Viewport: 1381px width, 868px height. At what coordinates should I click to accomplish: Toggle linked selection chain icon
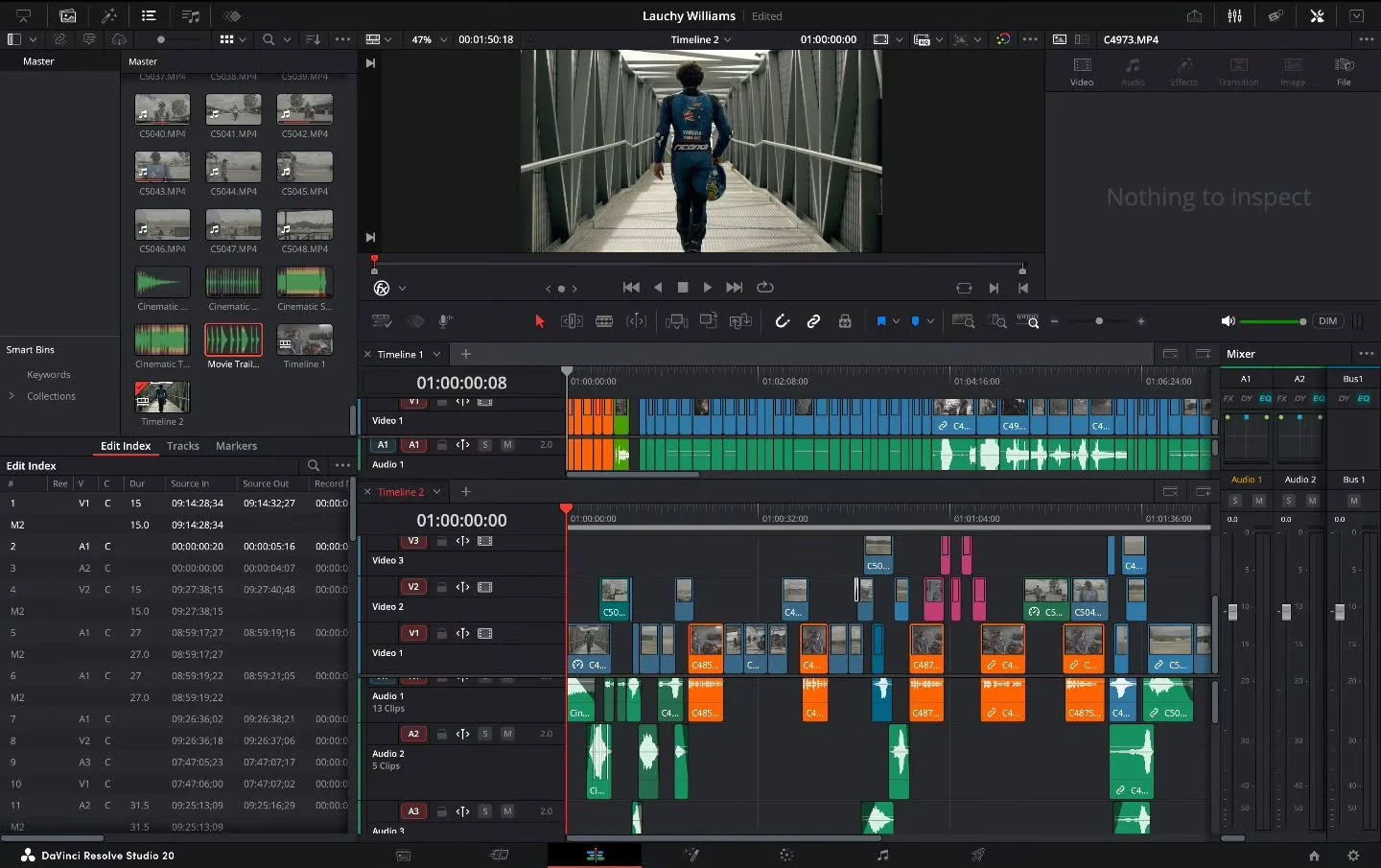pyautogui.click(x=813, y=321)
